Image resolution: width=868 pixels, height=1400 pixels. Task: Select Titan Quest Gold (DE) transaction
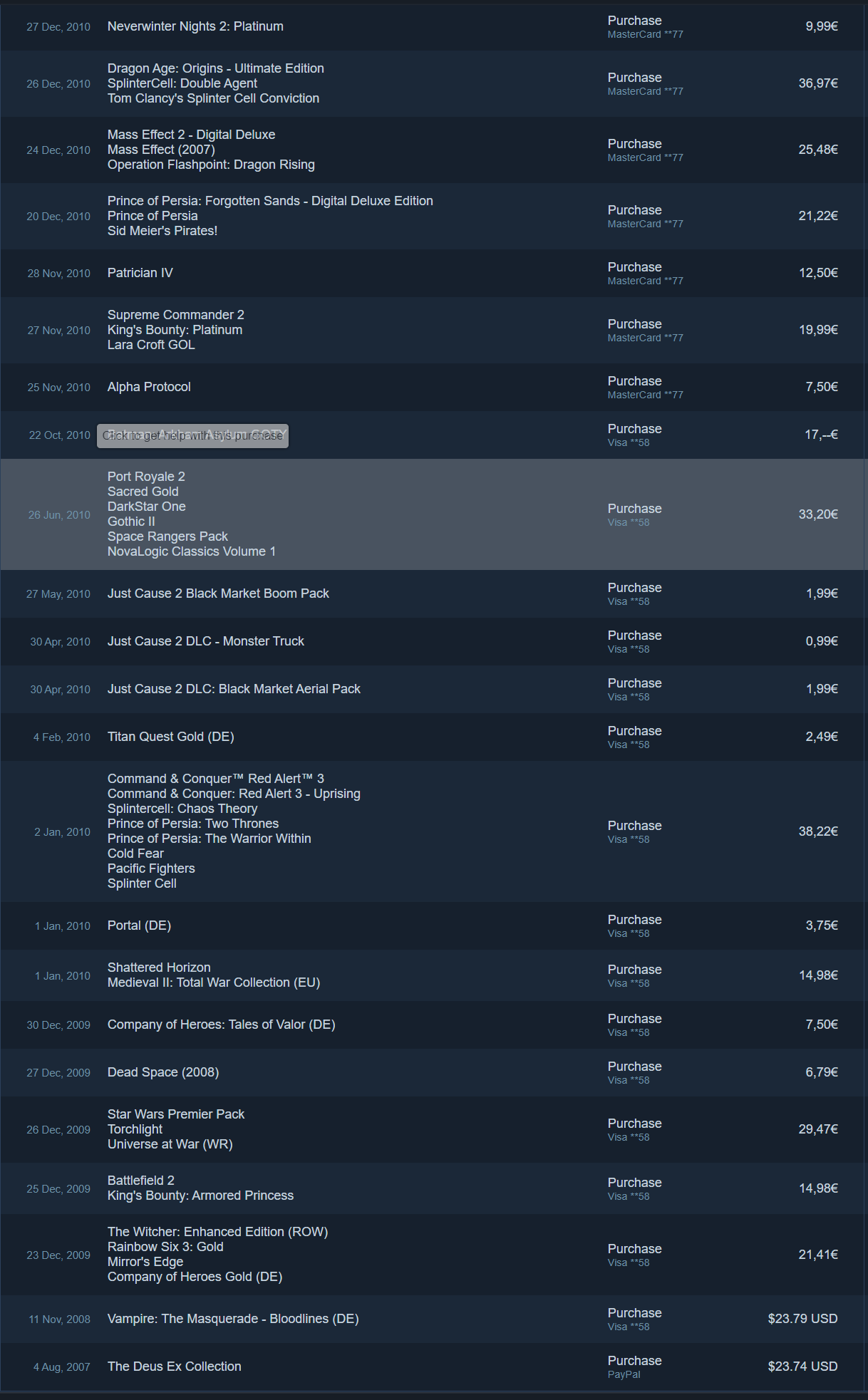pos(433,737)
